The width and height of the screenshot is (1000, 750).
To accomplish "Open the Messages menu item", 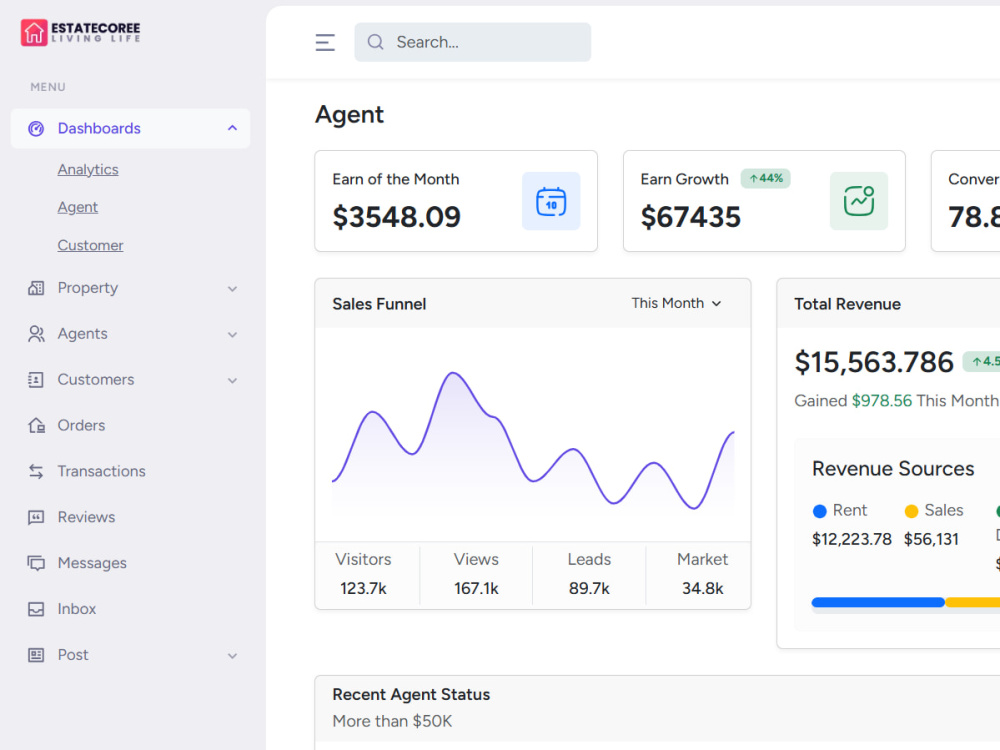I will [x=130, y=563].
